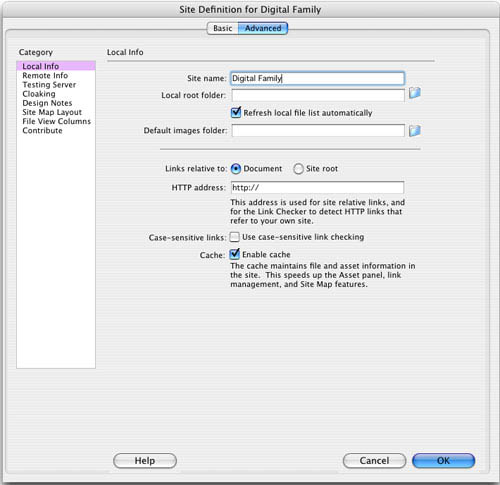Focus the HTTP address field
The image size is (500, 485).
pos(317,187)
